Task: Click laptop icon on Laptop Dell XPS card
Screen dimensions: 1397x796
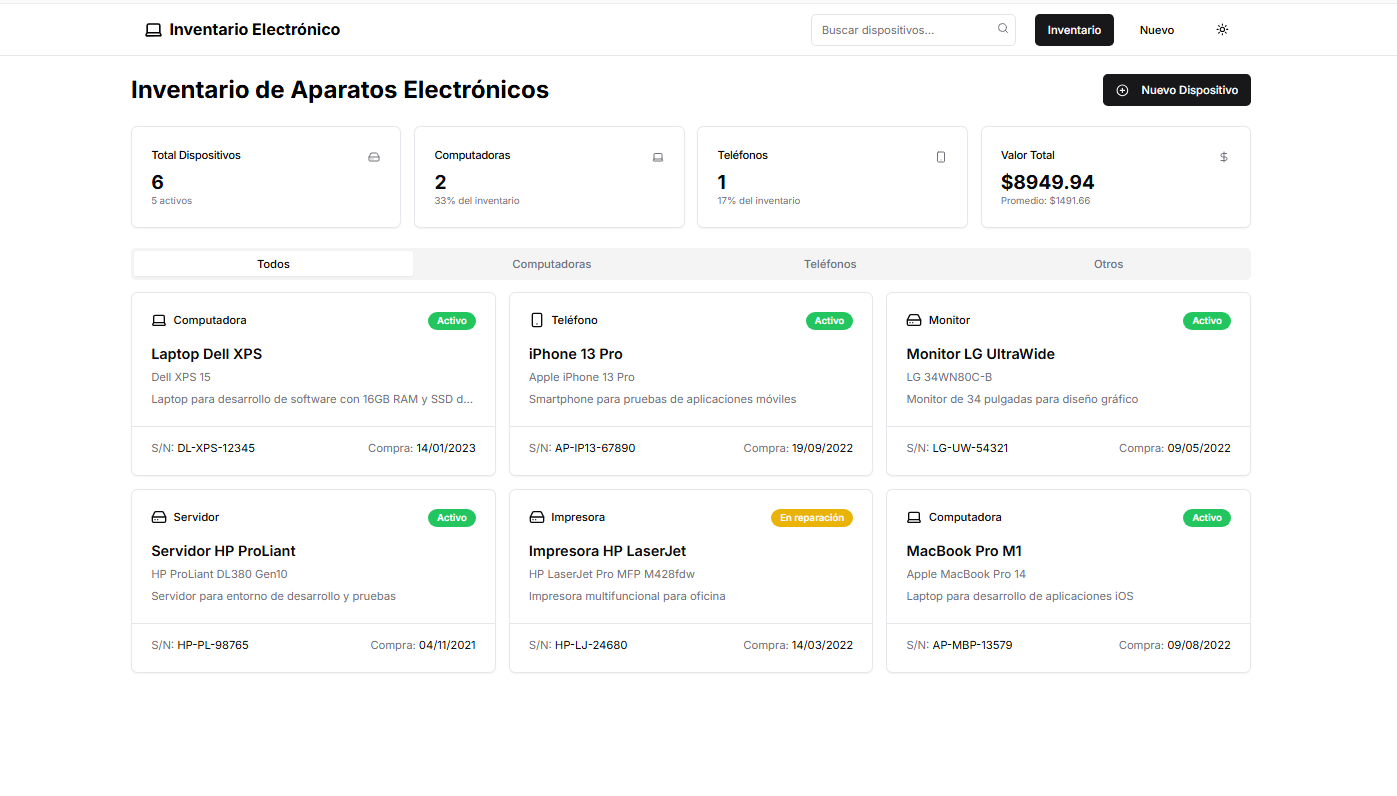Action: [158, 320]
